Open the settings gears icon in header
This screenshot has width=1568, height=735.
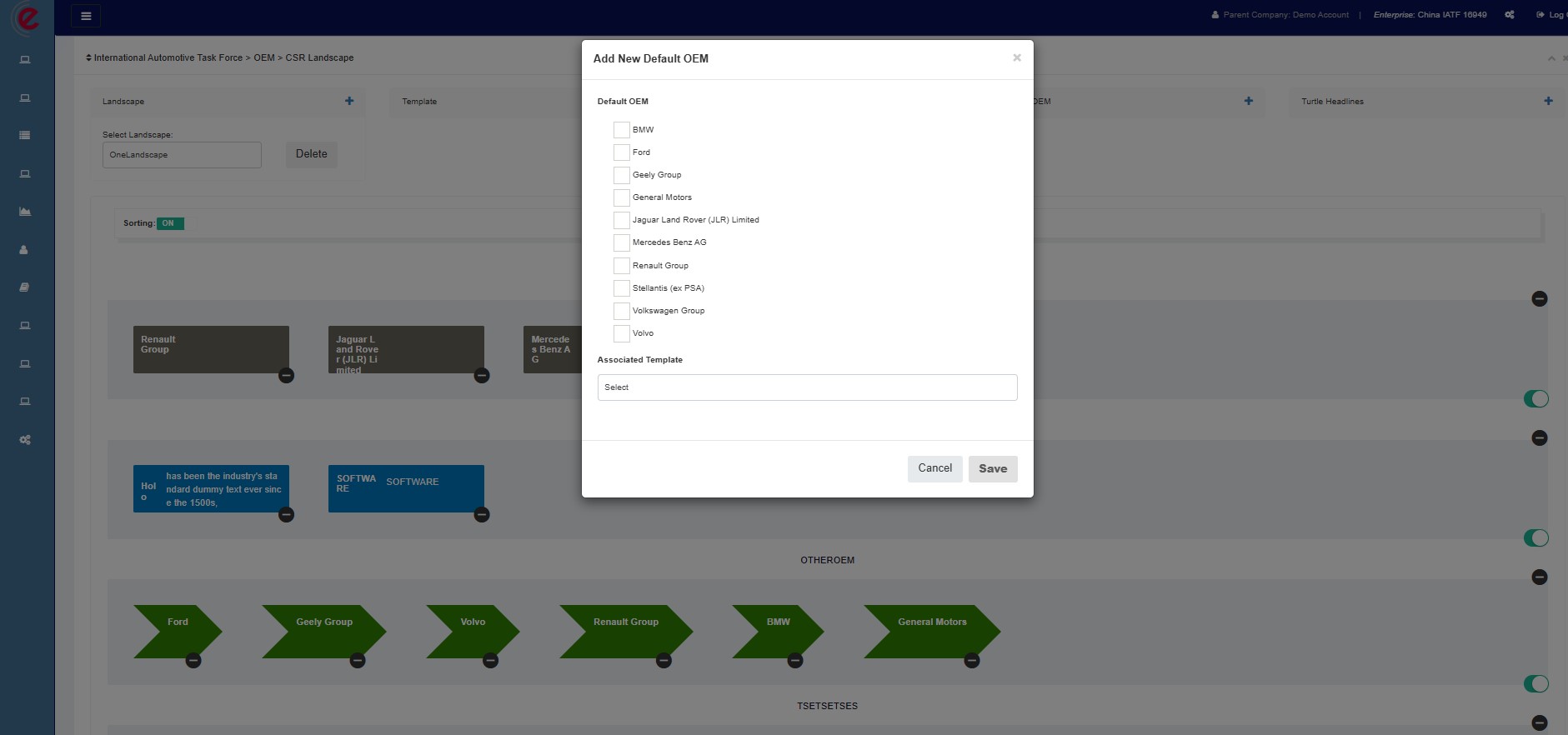pyautogui.click(x=1510, y=15)
